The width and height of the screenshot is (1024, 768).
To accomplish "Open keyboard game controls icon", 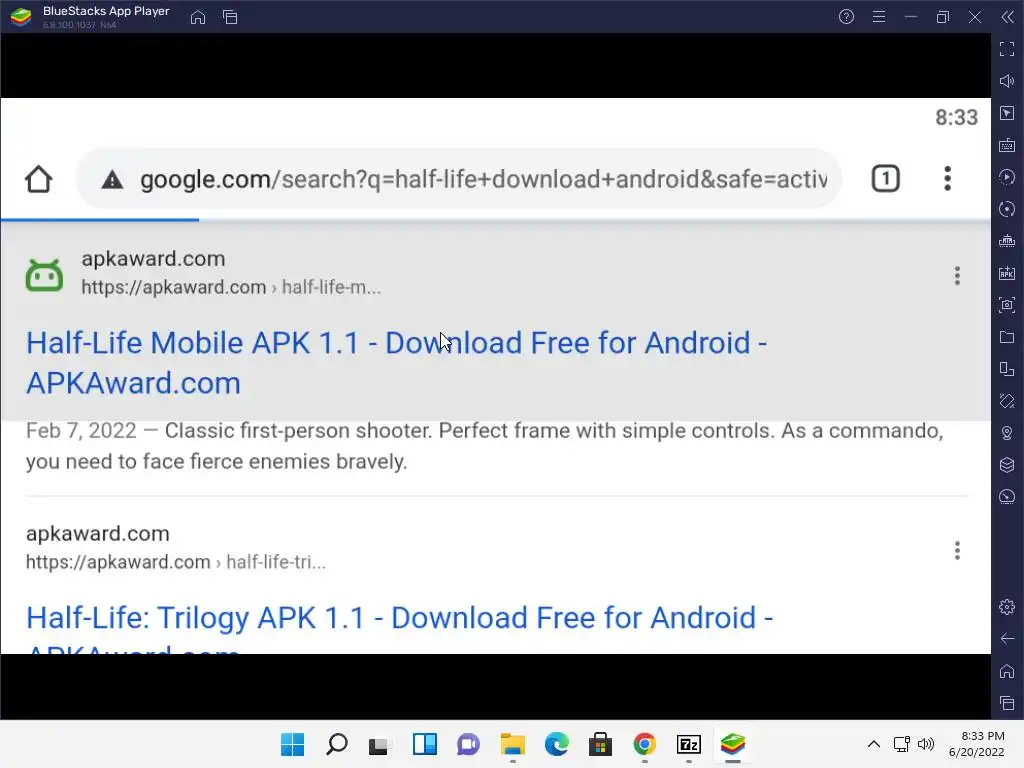I will 1007,145.
